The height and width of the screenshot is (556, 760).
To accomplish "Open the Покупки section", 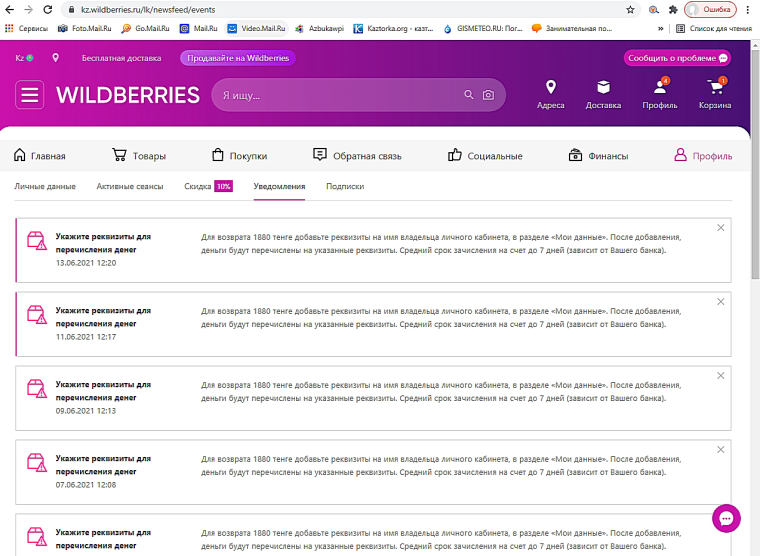I will pos(239,156).
